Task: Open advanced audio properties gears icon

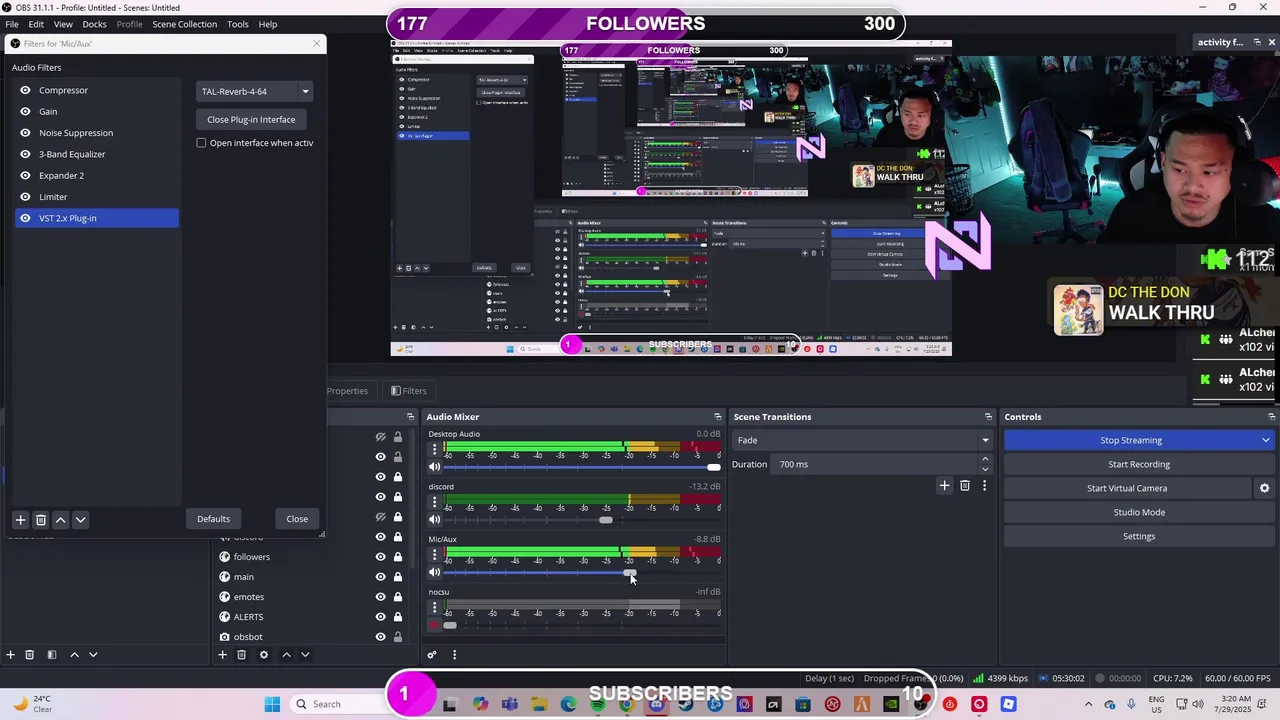Action: [432, 655]
